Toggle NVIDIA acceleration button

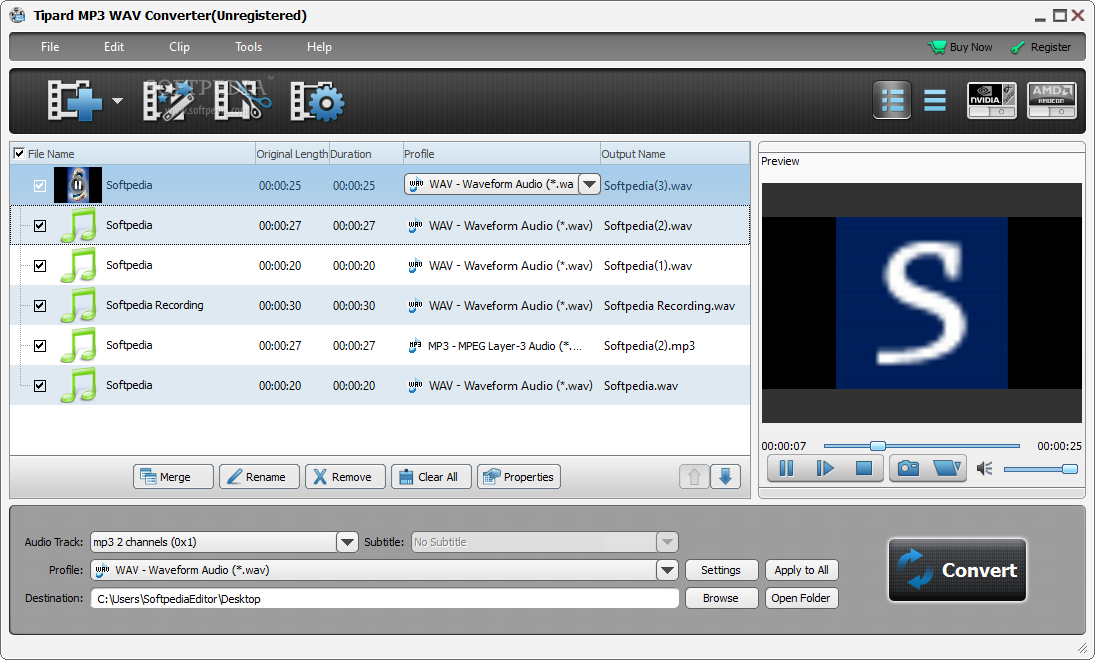tap(992, 101)
